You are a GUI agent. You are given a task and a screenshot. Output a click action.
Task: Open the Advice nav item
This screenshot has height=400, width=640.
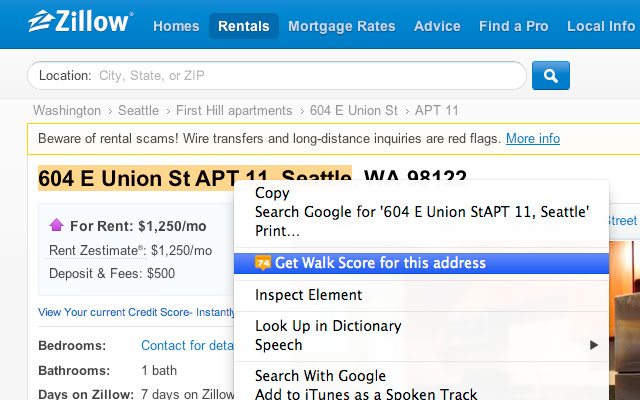437,26
